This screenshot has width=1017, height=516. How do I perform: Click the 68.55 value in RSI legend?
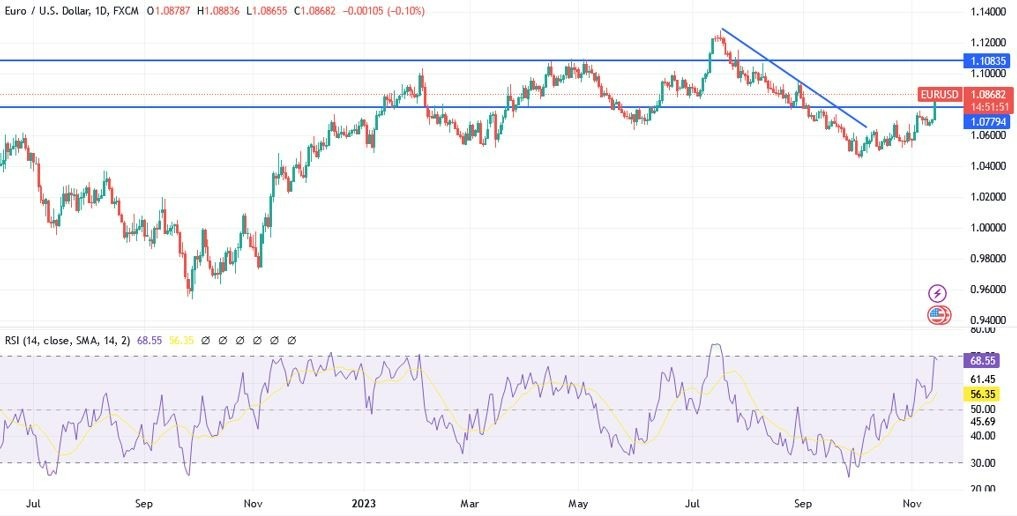(x=149, y=340)
